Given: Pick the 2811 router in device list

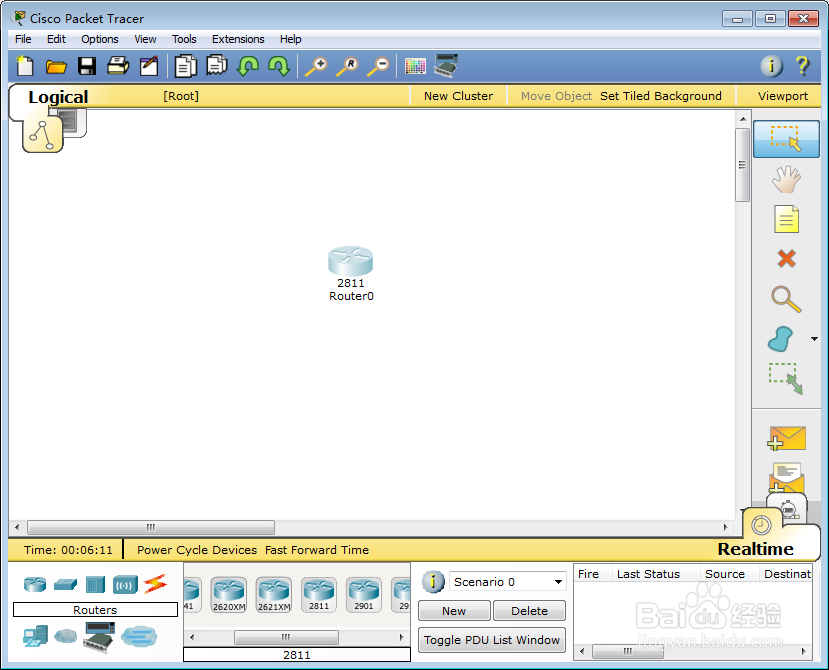Looking at the screenshot, I should pos(319,594).
